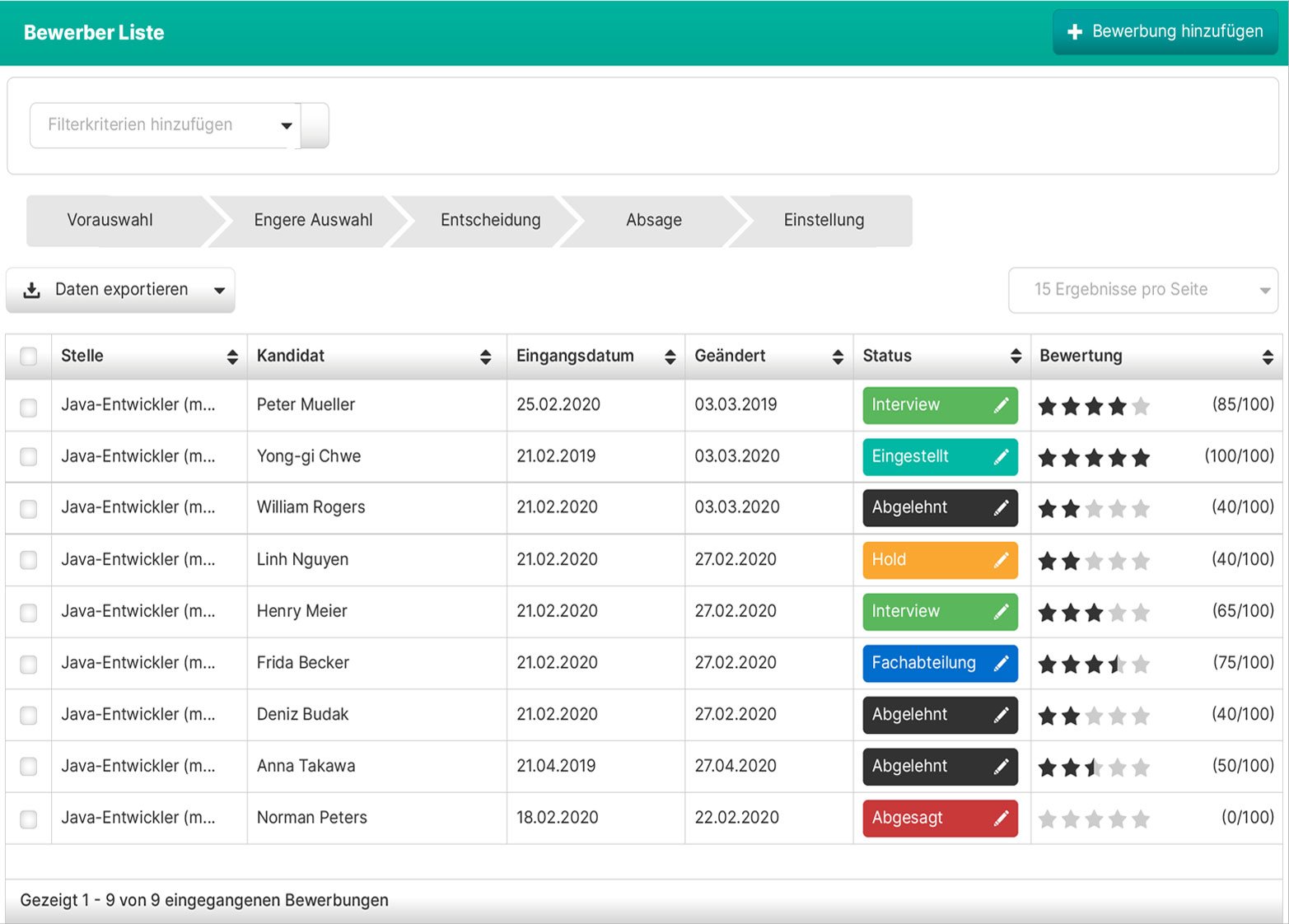Click the plus icon in Bewerbung hinzufügen
The width and height of the screenshot is (1289, 924).
[1074, 32]
